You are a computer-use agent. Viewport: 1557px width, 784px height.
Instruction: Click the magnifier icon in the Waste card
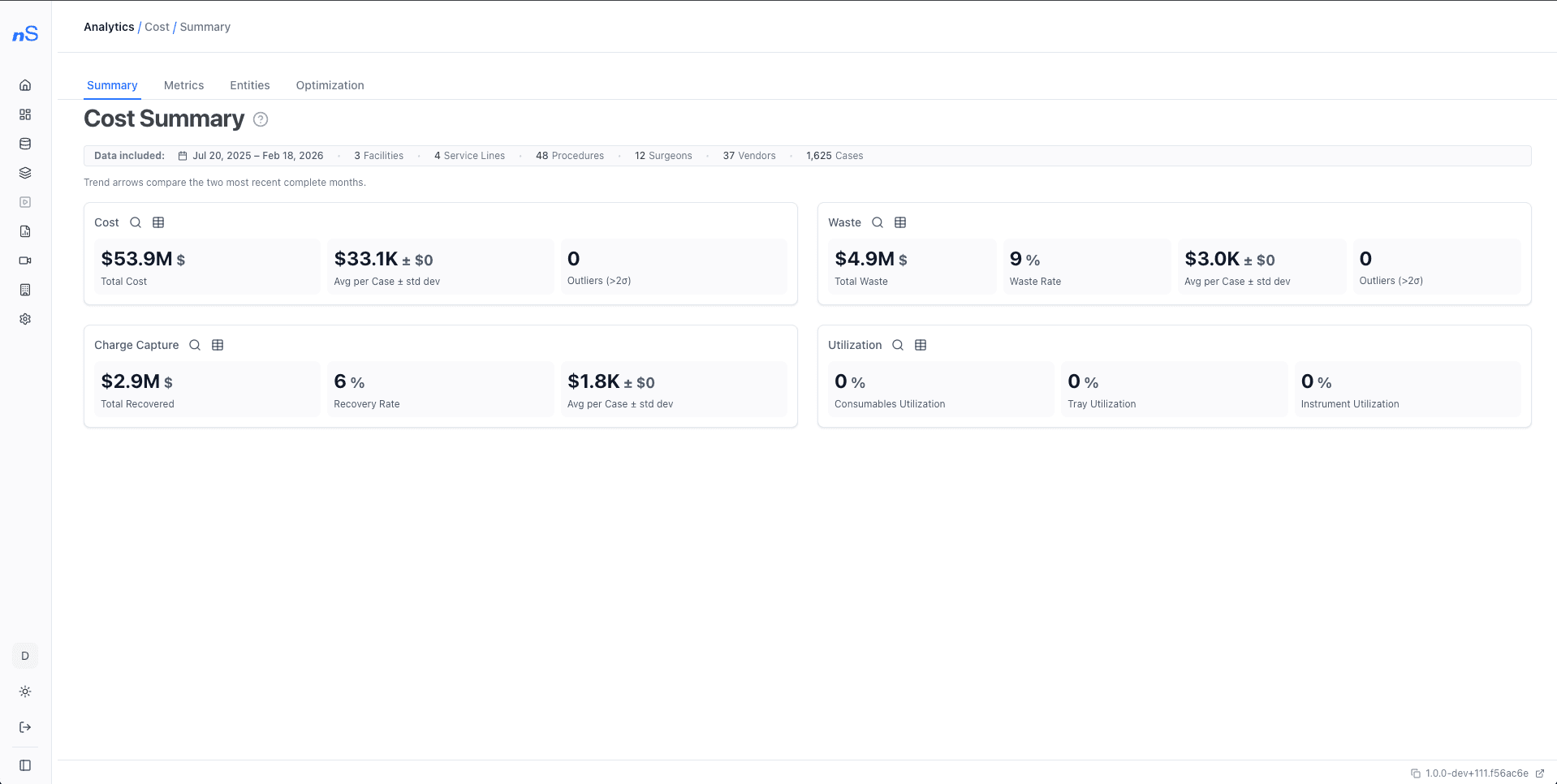(878, 222)
